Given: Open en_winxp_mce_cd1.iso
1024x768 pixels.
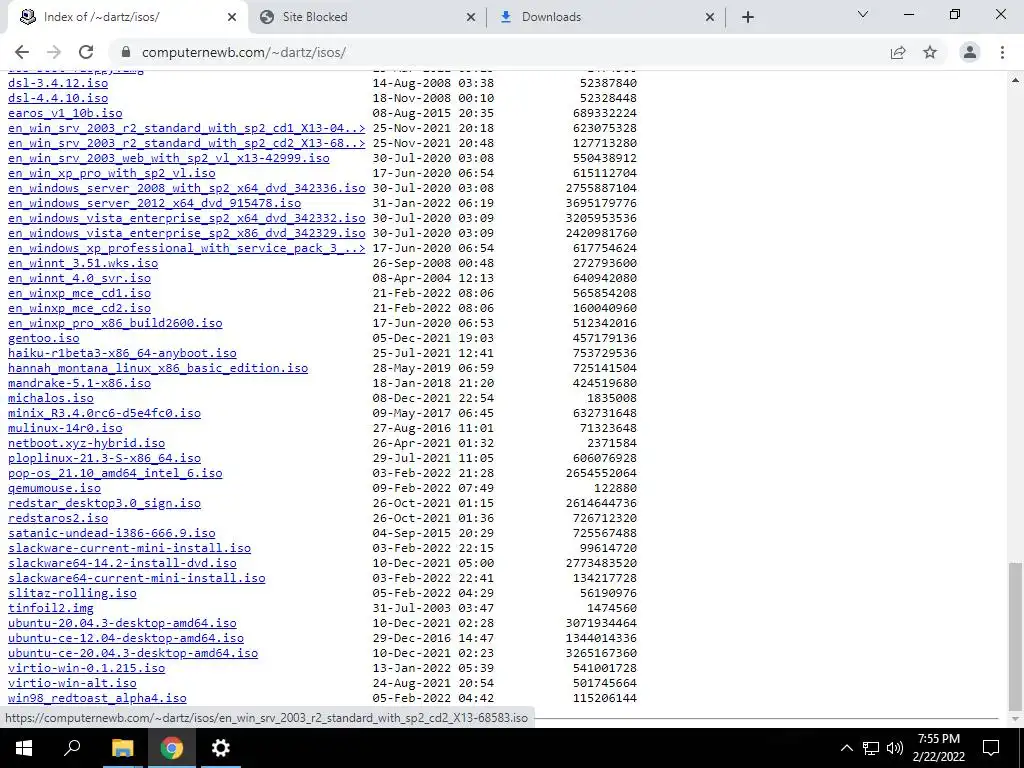Looking at the screenshot, I should [x=79, y=293].
